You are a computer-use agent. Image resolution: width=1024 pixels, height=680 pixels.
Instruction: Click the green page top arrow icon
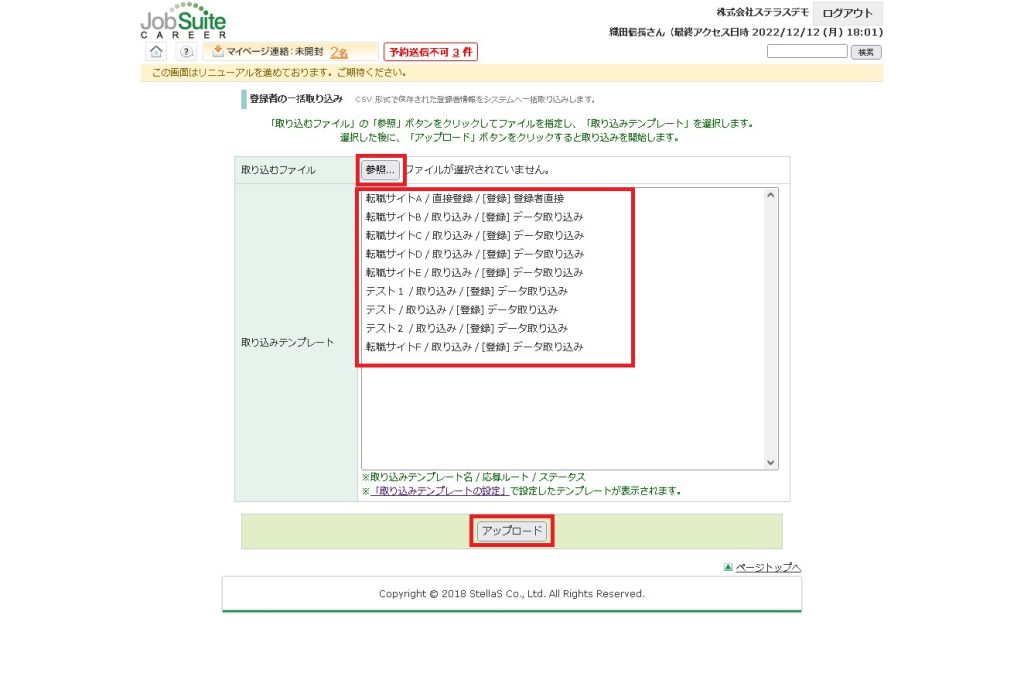728,568
